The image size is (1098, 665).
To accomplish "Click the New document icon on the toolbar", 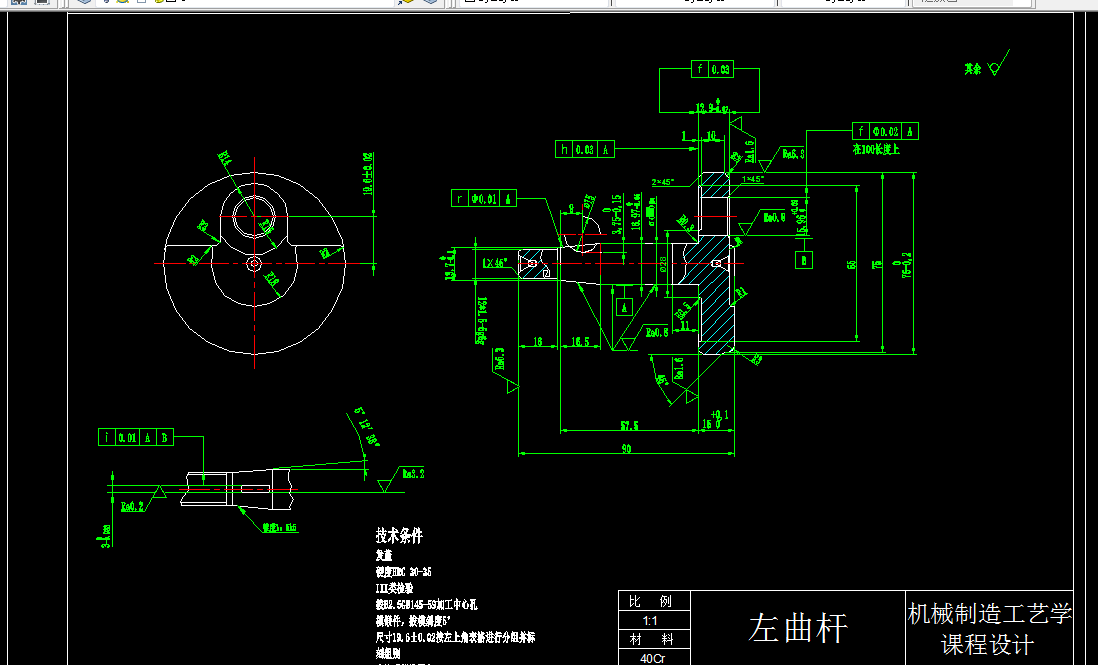I will point(17,4).
